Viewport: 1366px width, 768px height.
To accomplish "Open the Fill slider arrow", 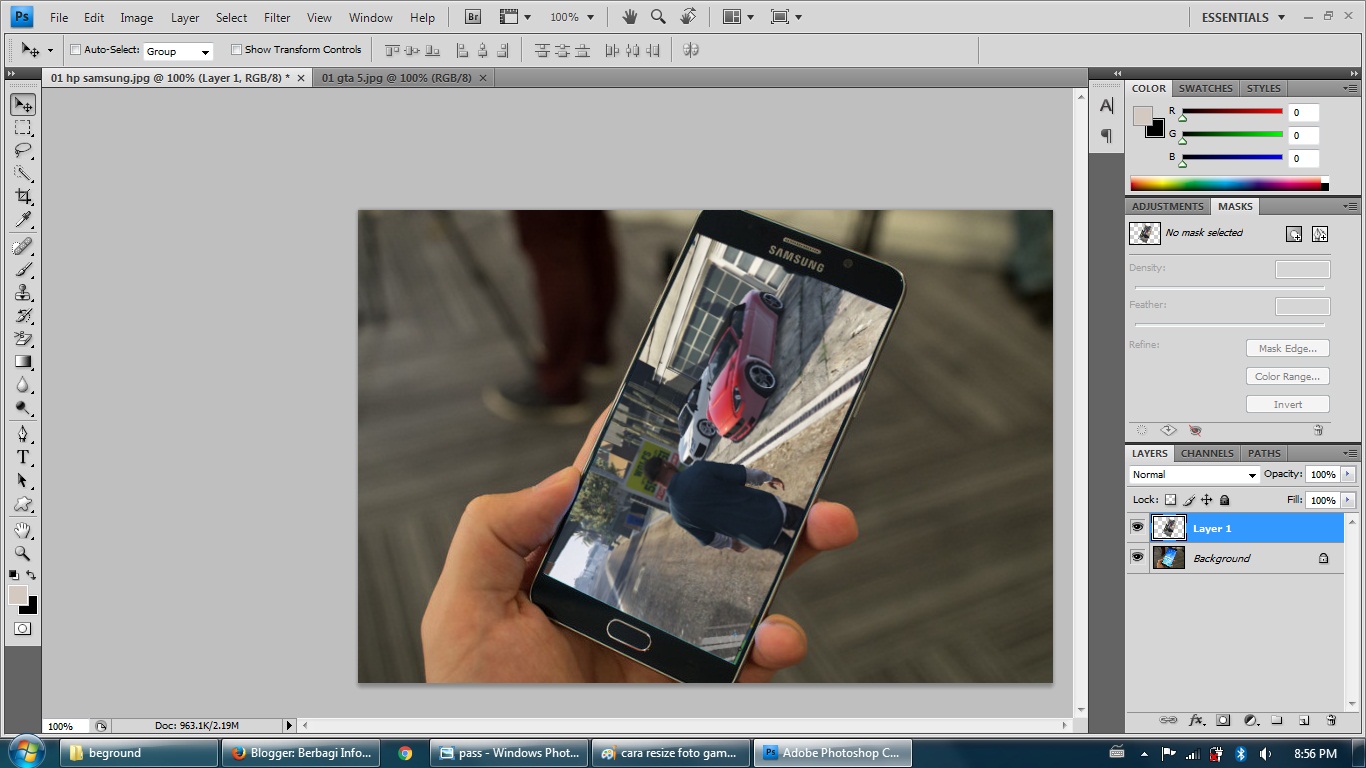I will [x=1348, y=500].
